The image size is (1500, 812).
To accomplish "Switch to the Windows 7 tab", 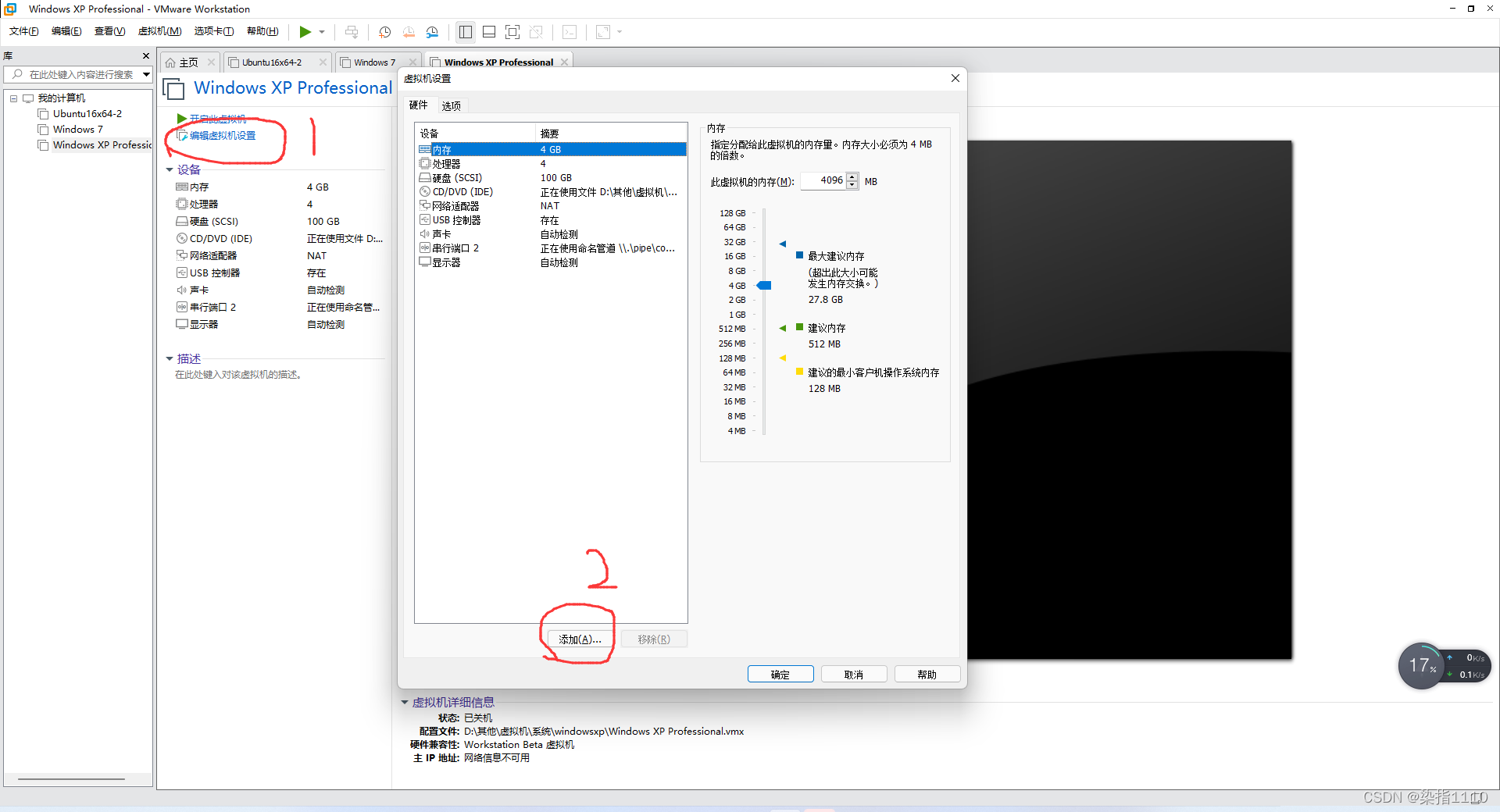I will pyautogui.click(x=374, y=62).
